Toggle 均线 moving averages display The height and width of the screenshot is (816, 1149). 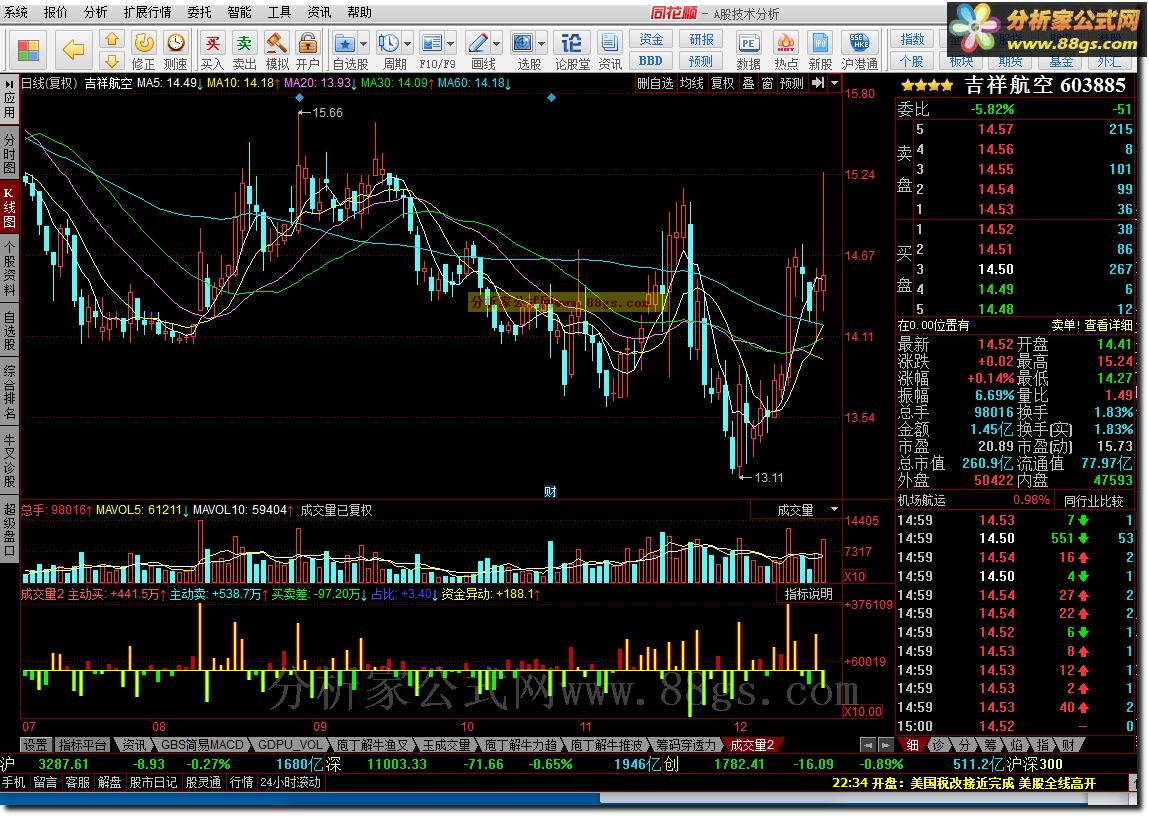pos(691,84)
